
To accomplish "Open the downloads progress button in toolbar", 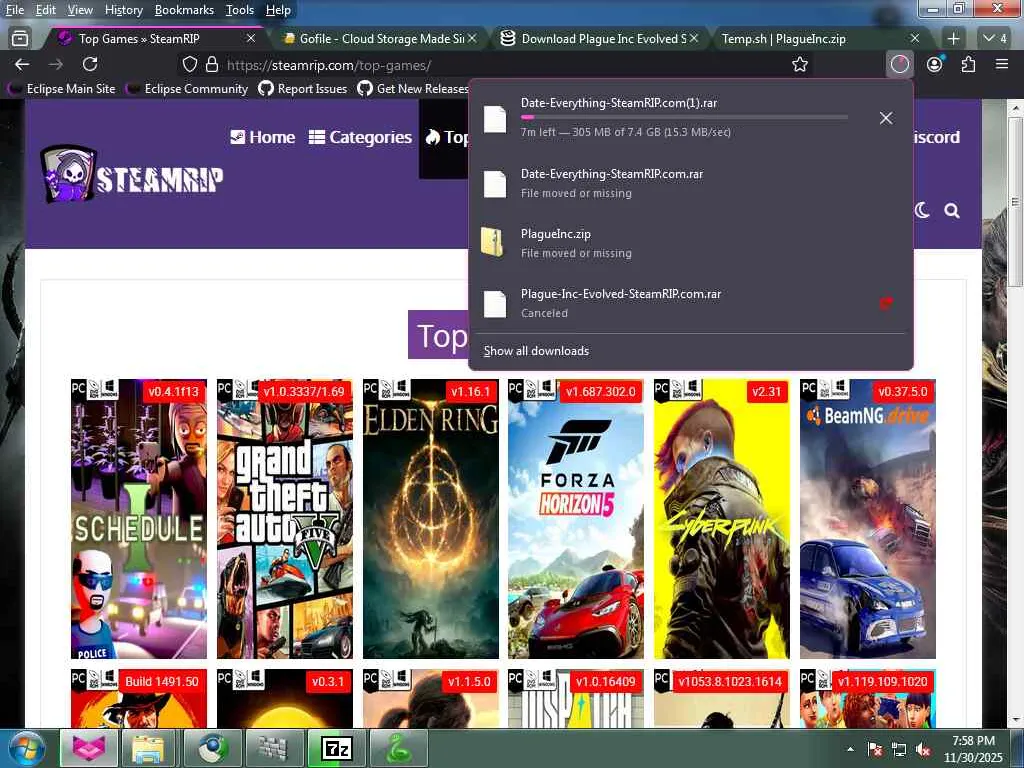I will pyautogui.click(x=899, y=64).
